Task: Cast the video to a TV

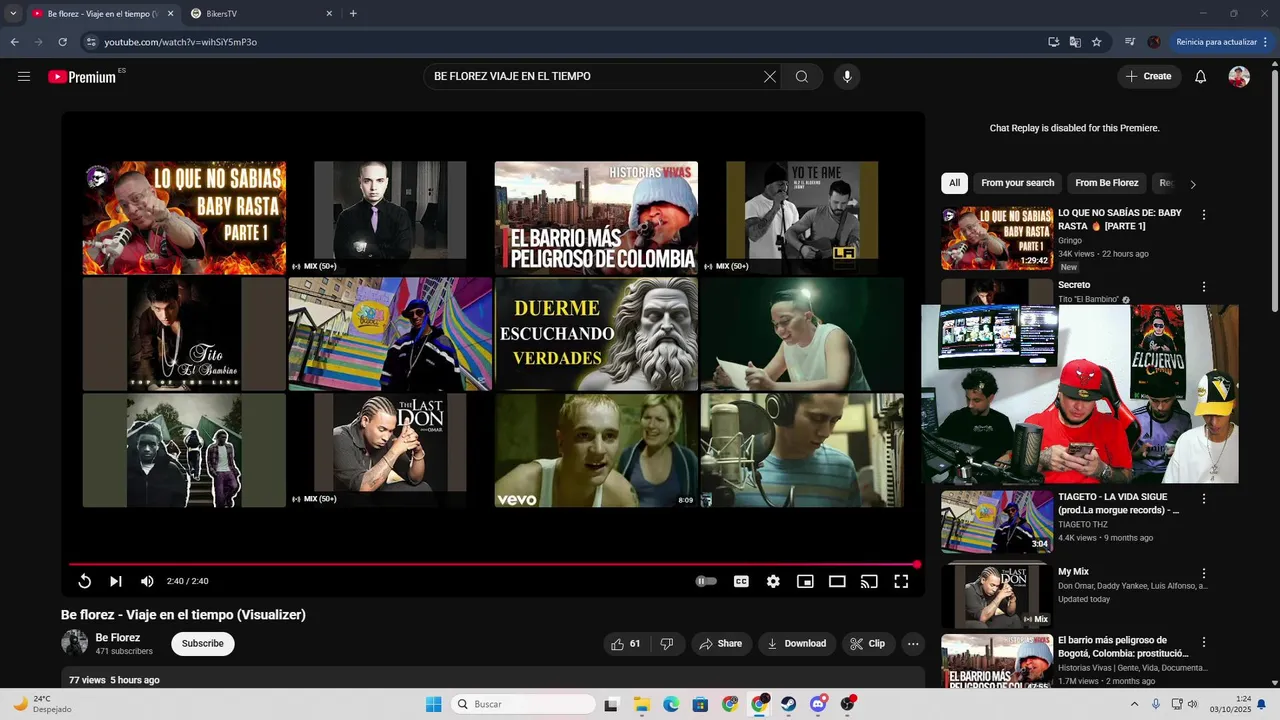Action: [869, 581]
